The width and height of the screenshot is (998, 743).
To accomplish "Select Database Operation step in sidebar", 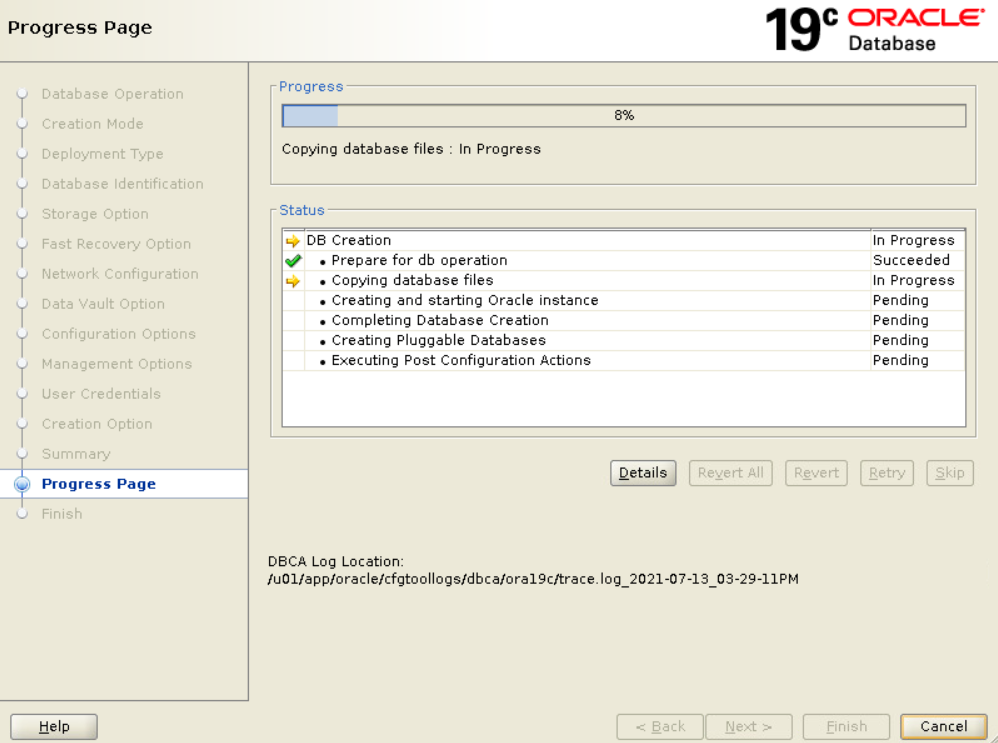I will (112, 94).
